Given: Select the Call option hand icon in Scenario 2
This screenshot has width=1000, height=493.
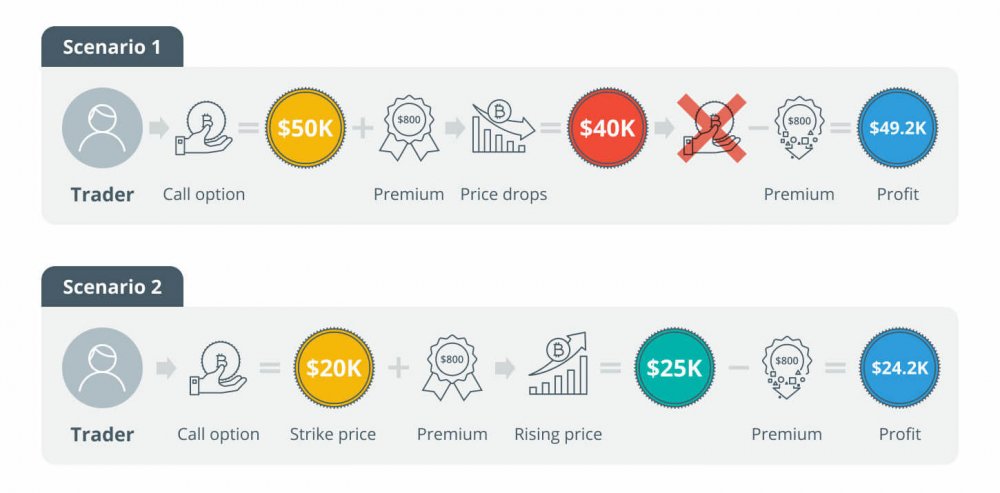Looking at the screenshot, I should (x=218, y=368).
